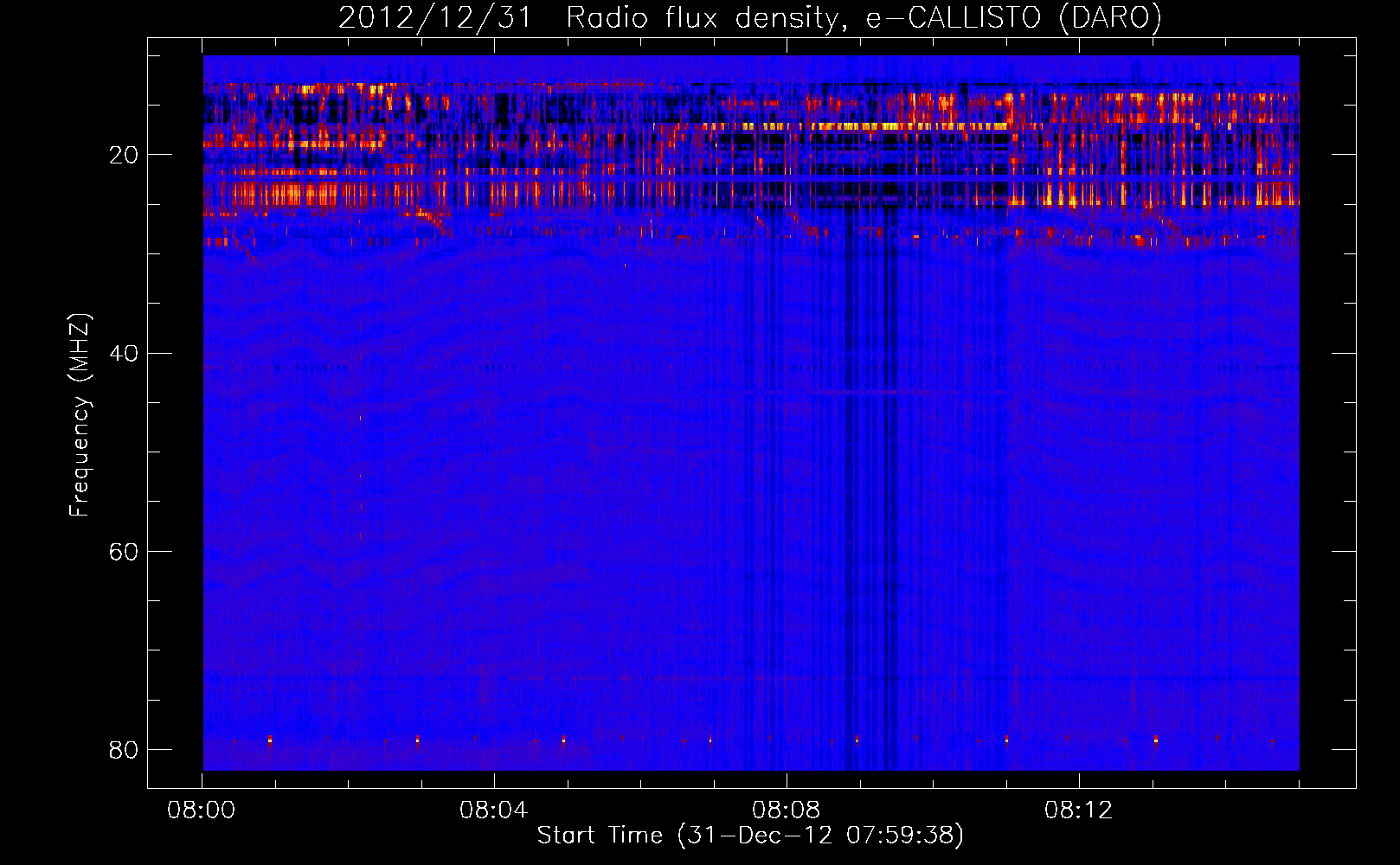Click the 08:04 time tick label

tap(493, 811)
